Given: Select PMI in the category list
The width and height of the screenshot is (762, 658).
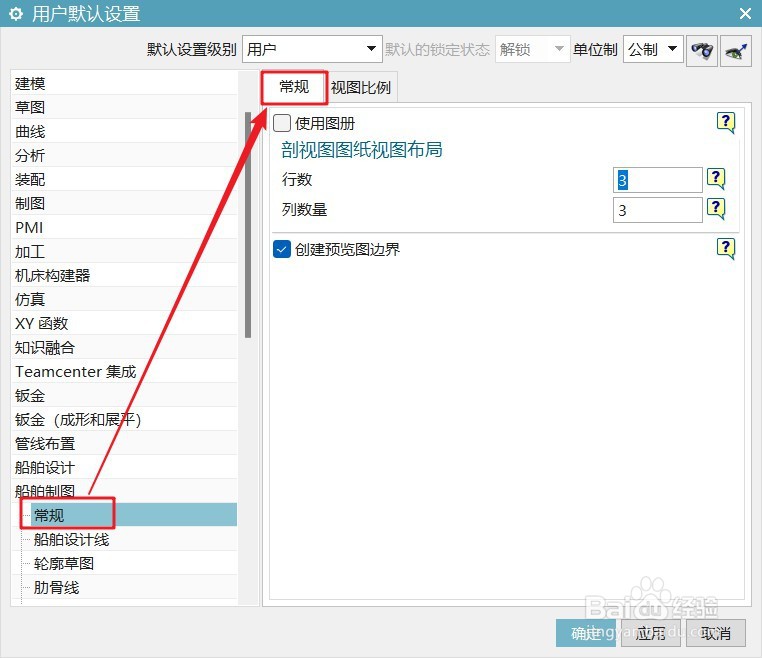Looking at the screenshot, I should (x=124, y=228).
